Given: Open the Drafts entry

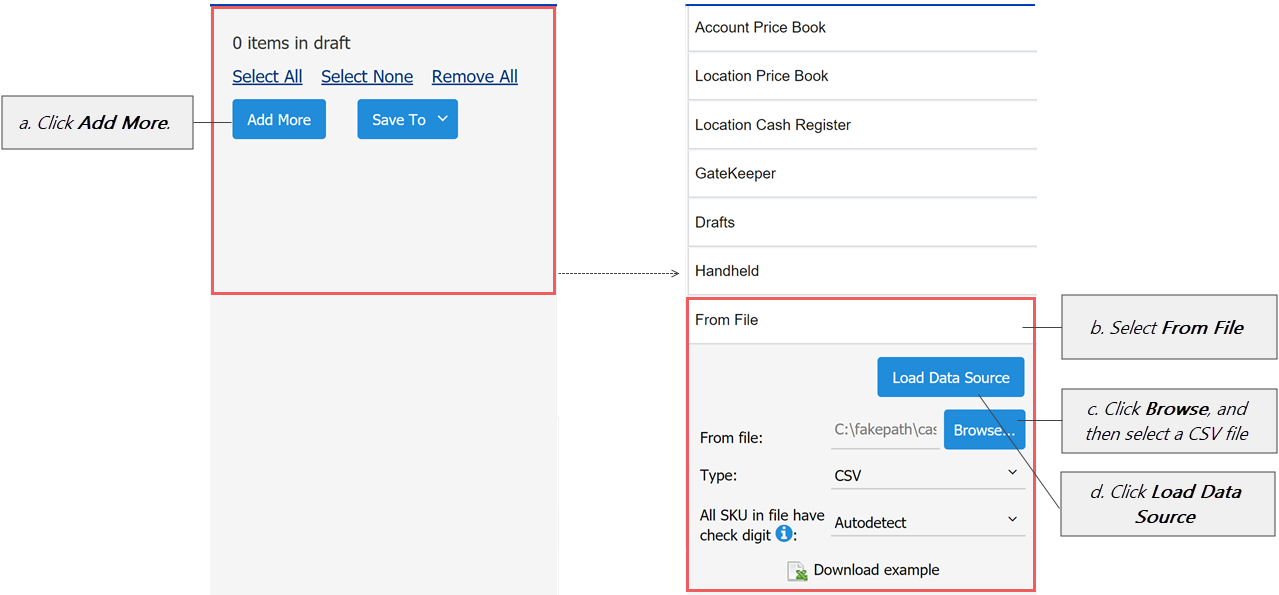Looking at the screenshot, I should click(714, 221).
